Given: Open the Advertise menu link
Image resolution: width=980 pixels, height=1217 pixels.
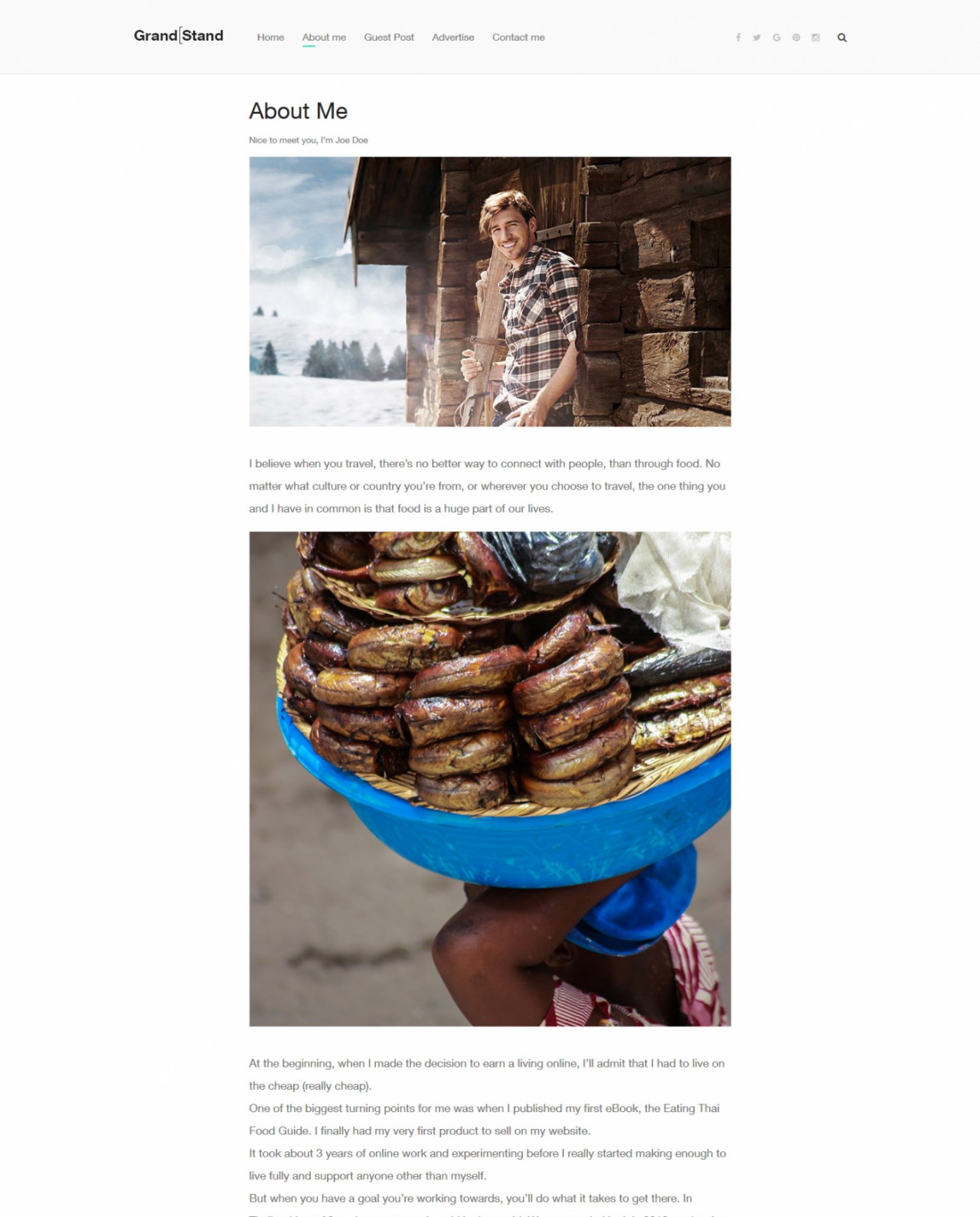Looking at the screenshot, I should [x=453, y=38].
